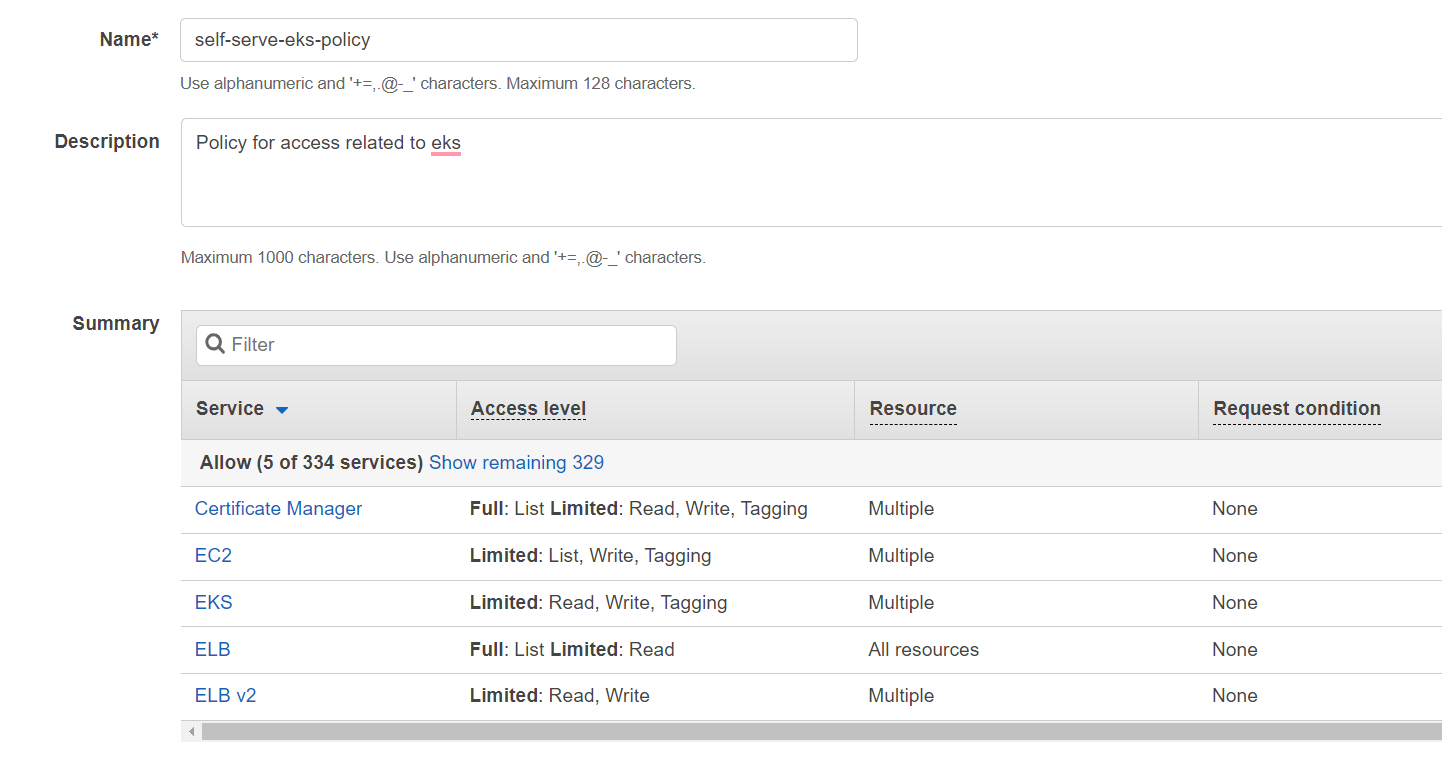The image size is (1442, 772).
Task: Click the Filter search input
Action: pyautogui.click(x=436, y=345)
